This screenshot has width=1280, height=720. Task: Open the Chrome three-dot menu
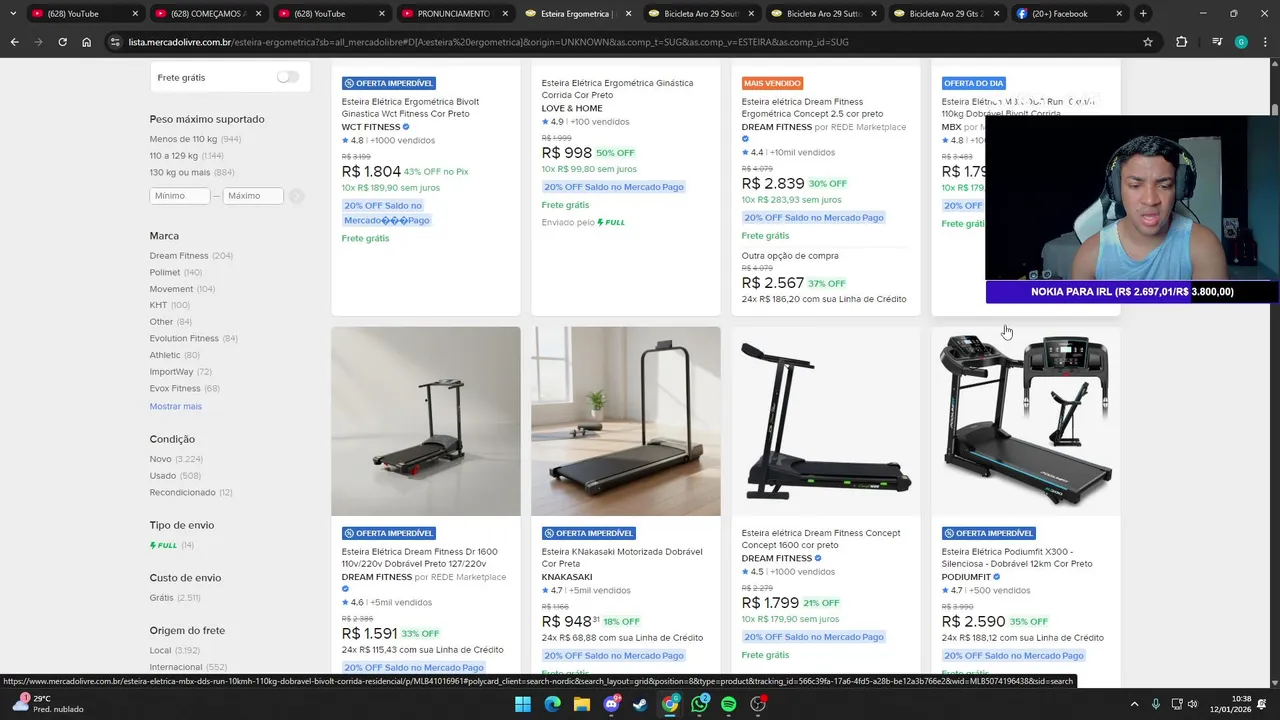(1265, 42)
